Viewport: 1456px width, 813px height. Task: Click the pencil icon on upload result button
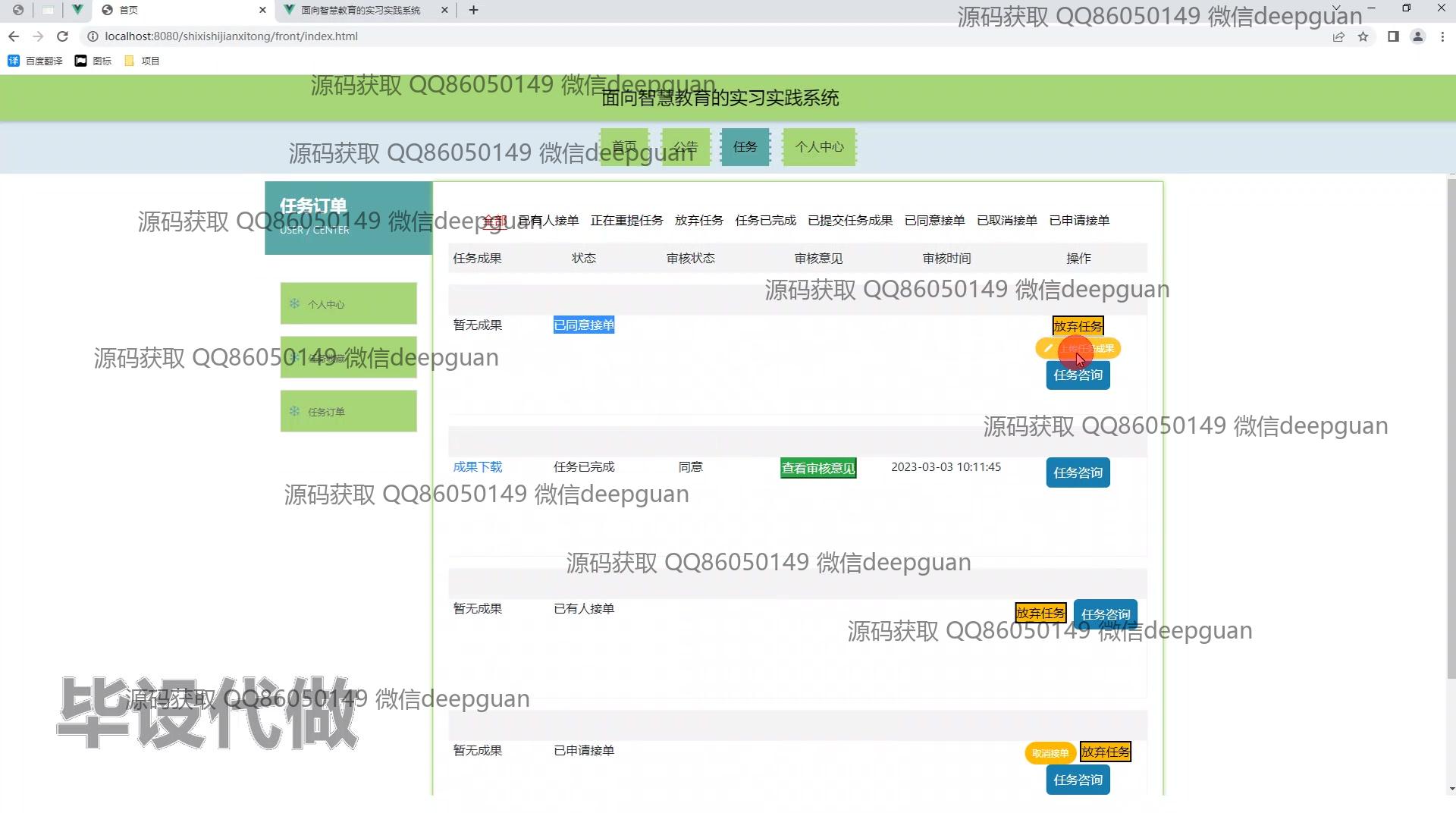tap(1048, 349)
